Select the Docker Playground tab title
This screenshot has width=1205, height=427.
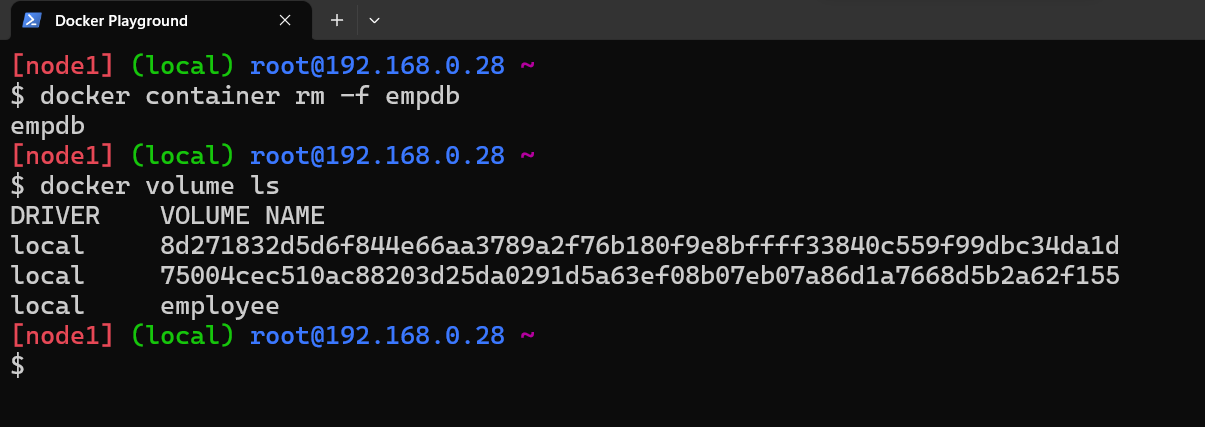121,20
